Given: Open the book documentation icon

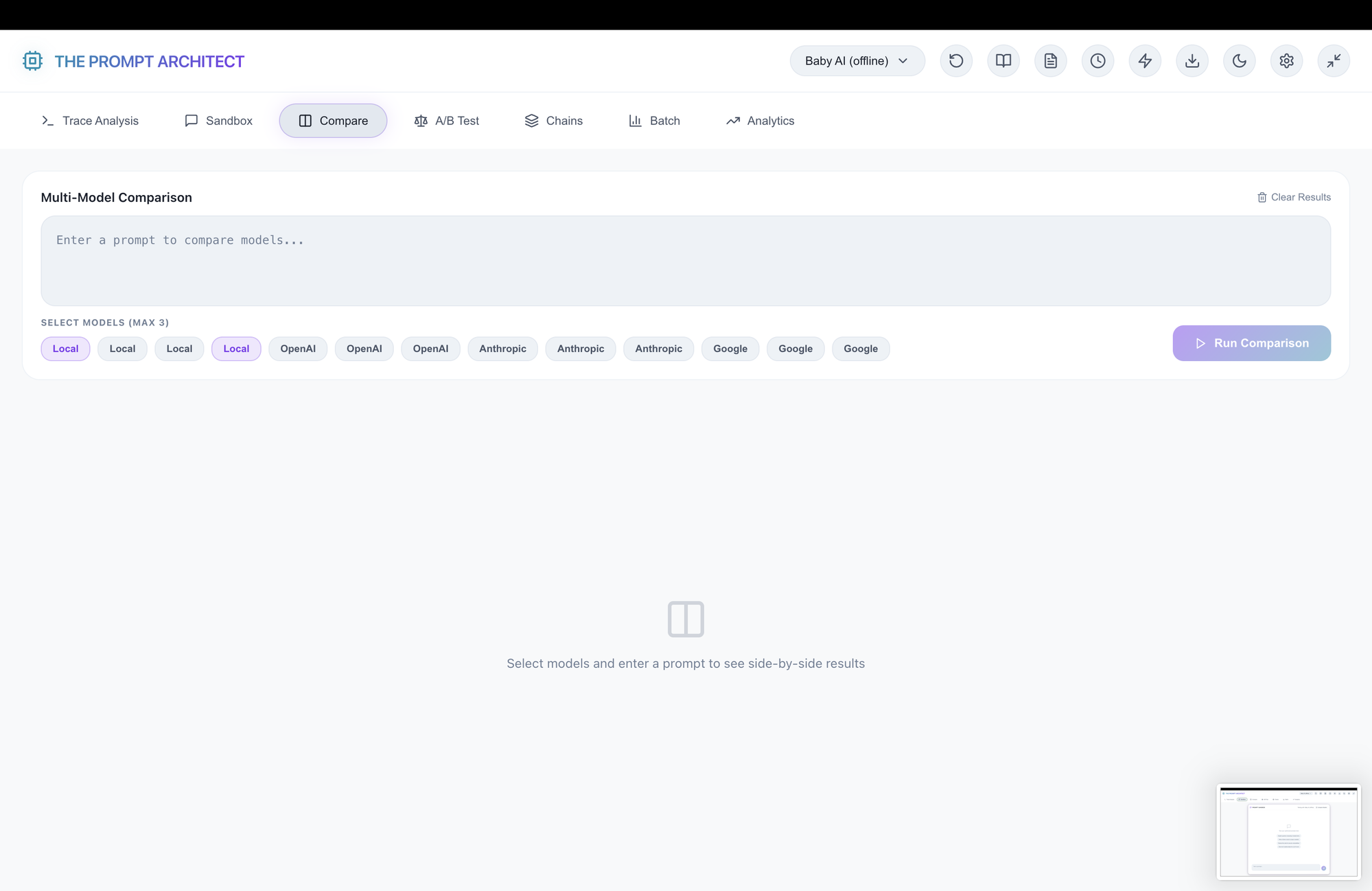Looking at the screenshot, I should (x=1003, y=61).
